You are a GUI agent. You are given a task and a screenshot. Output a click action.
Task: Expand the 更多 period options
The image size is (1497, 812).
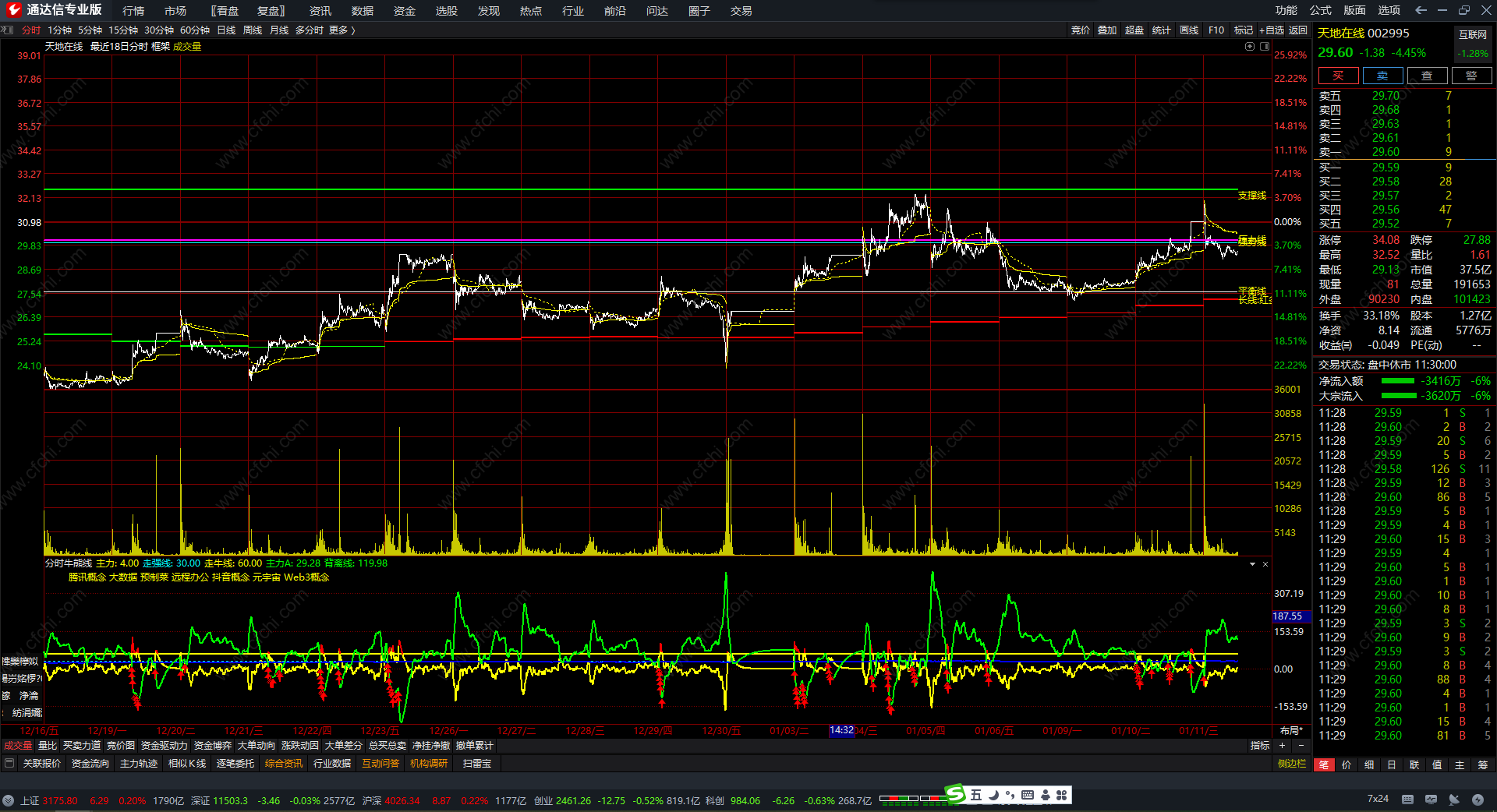click(342, 30)
